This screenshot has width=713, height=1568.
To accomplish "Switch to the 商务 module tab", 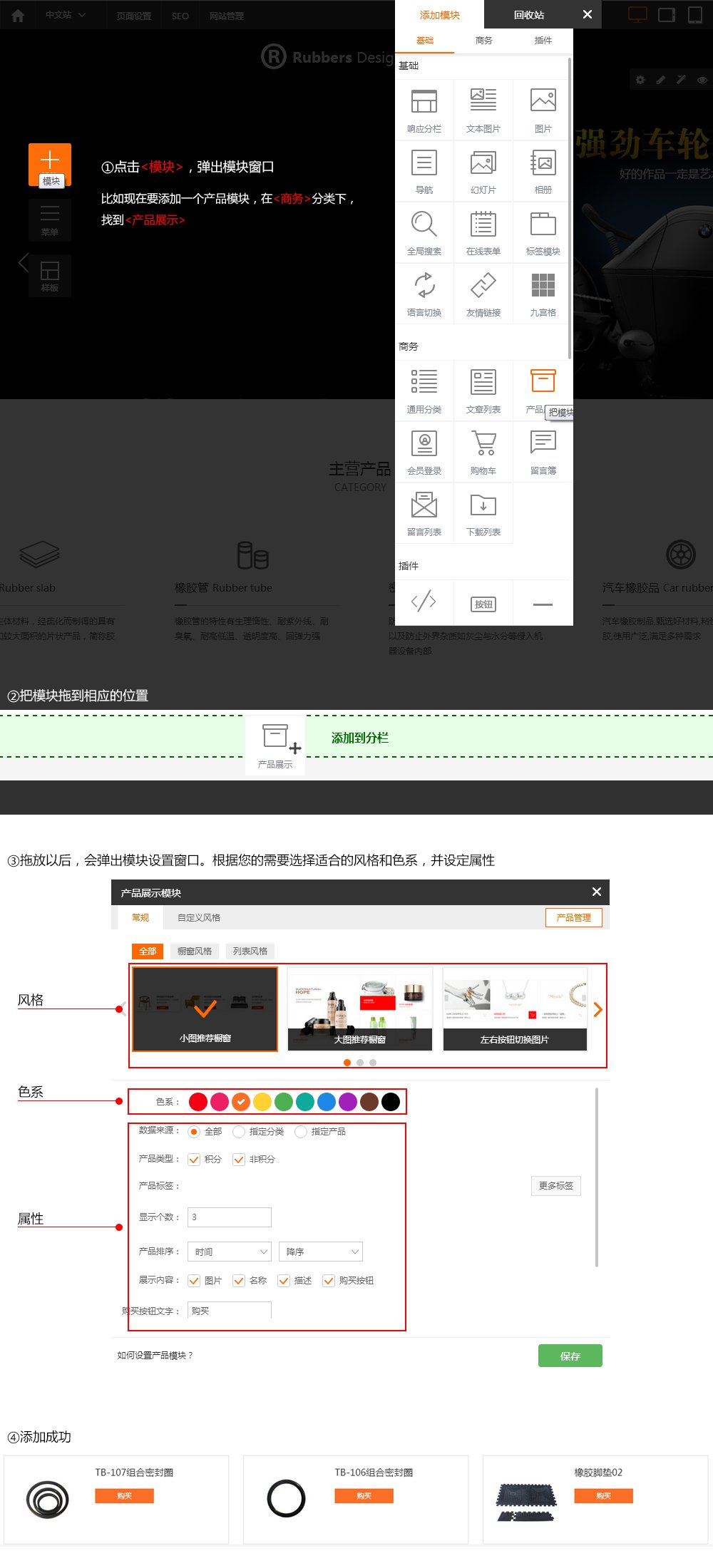I will [x=483, y=41].
